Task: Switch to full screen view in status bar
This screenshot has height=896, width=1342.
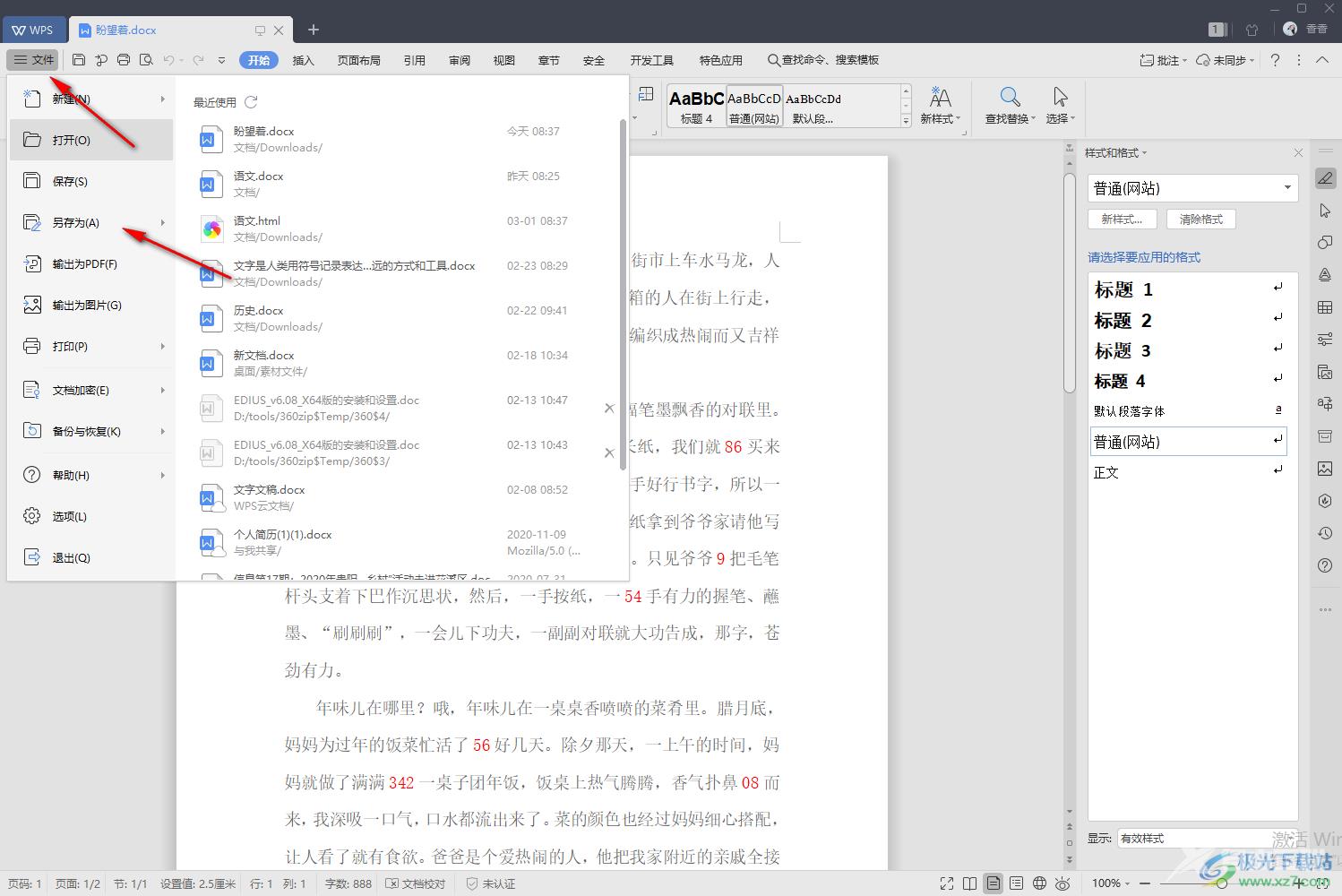Action: [947, 883]
